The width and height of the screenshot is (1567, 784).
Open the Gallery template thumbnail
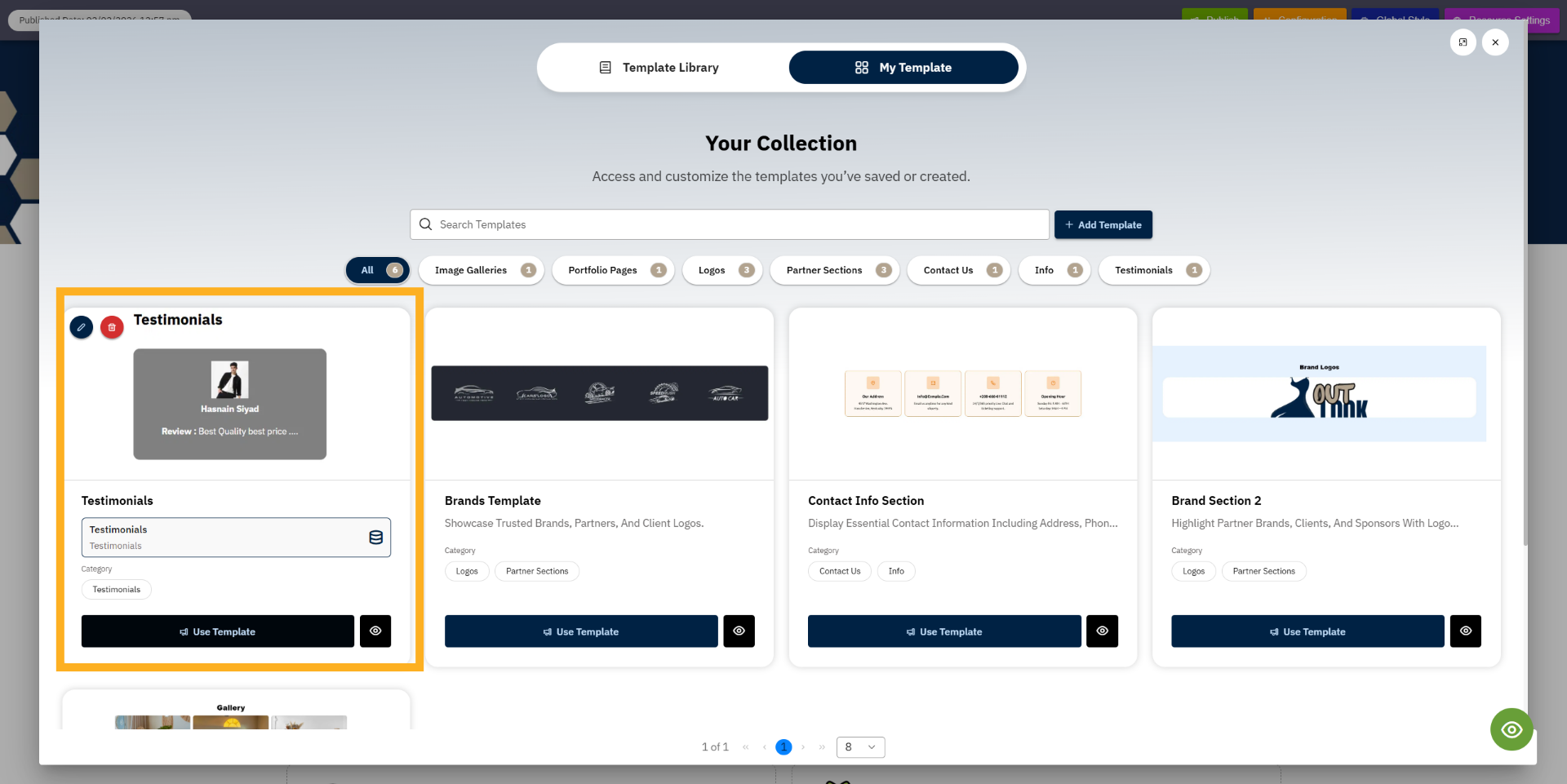coord(231,716)
